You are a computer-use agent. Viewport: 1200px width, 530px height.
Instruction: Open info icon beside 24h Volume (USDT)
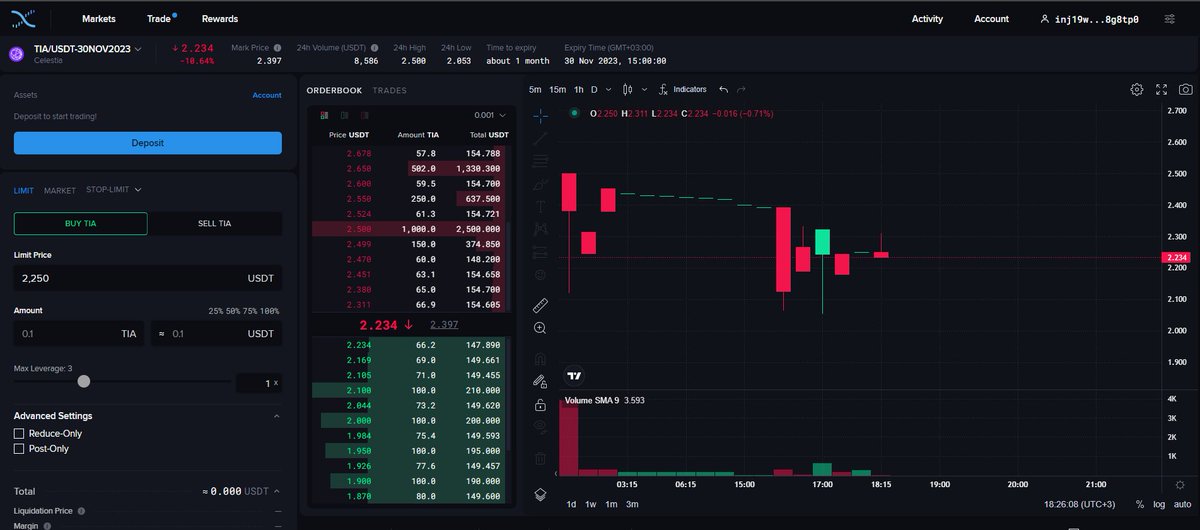374,47
